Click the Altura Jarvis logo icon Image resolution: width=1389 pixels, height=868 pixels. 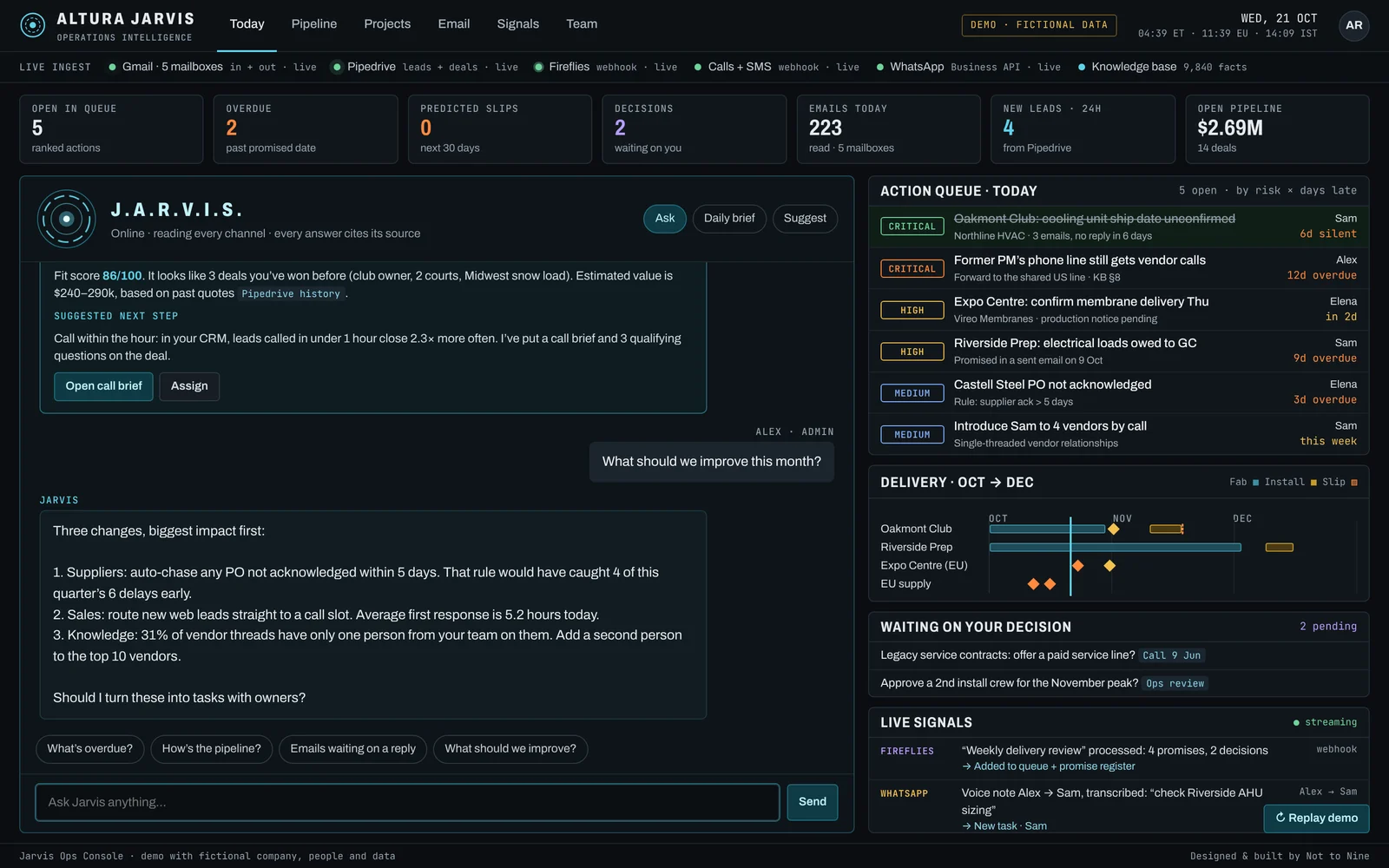coord(33,25)
